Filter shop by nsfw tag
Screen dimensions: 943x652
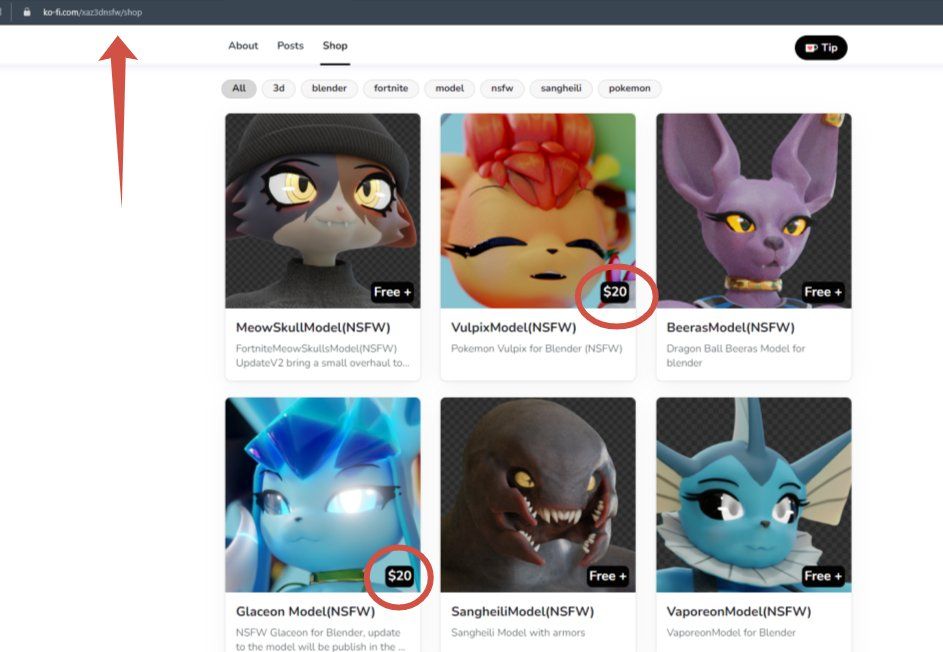coord(502,88)
